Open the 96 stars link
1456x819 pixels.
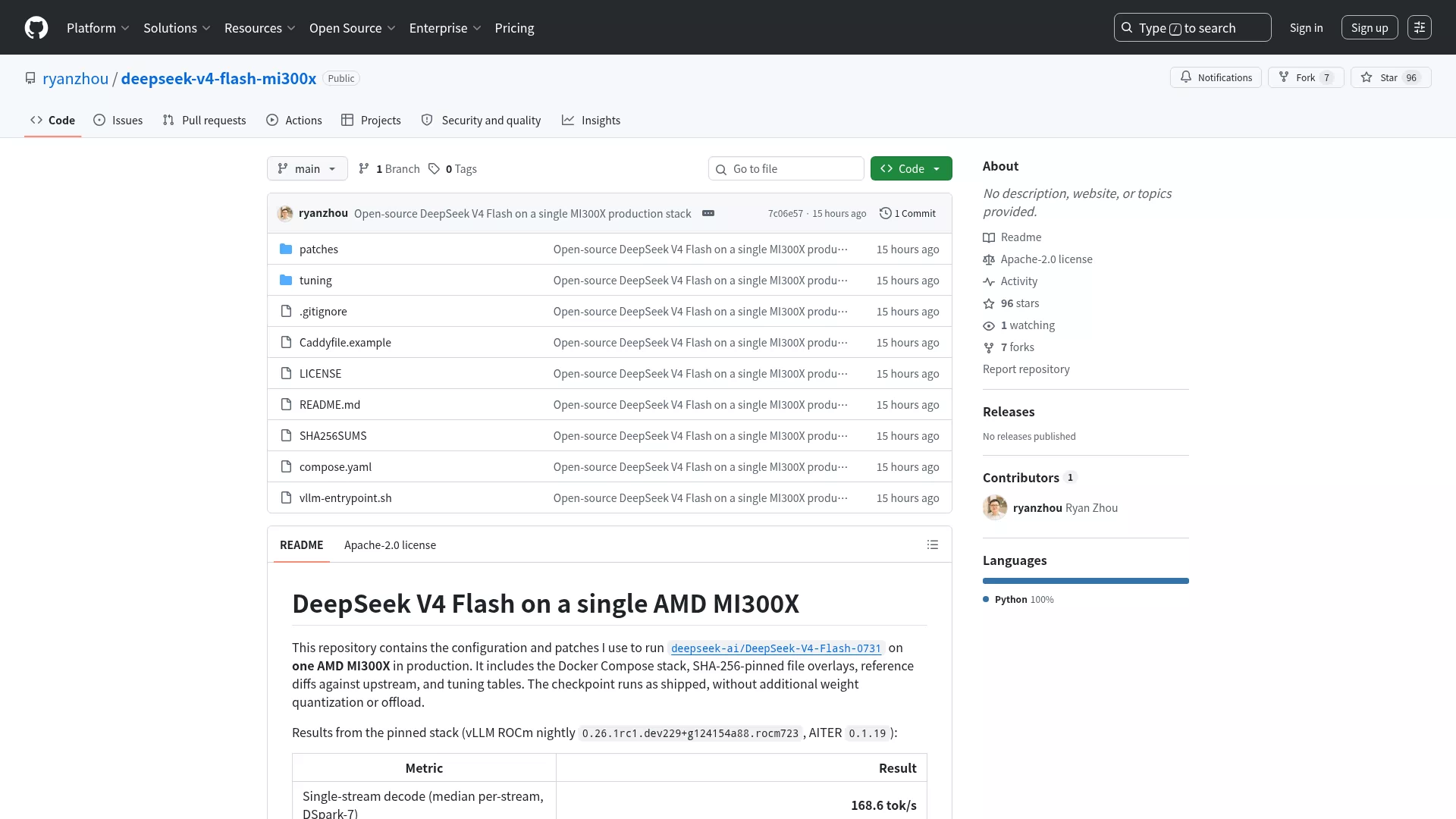pos(1019,304)
